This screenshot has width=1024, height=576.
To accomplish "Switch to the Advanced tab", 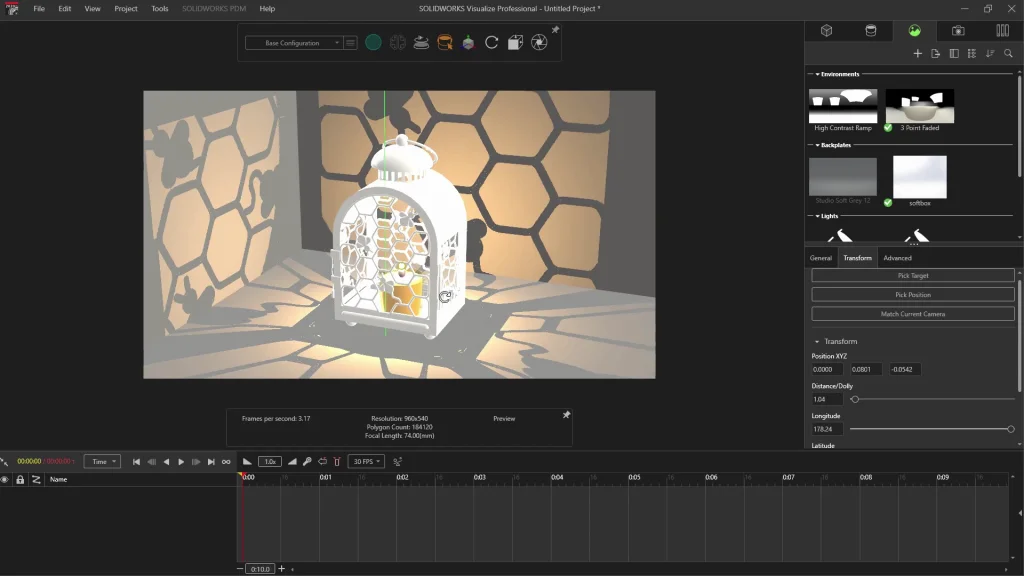I will [897, 258].
